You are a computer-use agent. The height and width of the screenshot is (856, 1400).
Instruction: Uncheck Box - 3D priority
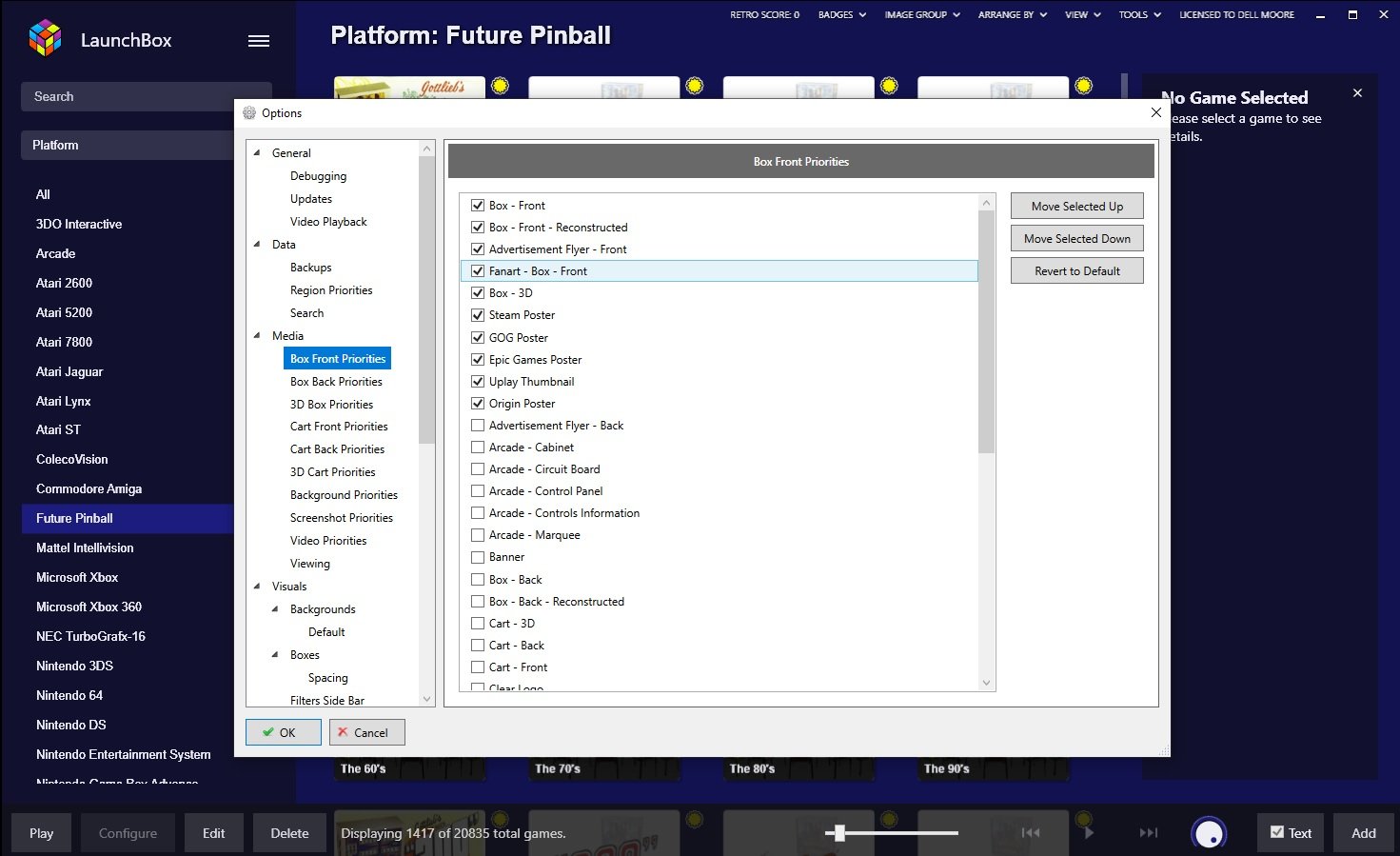point(478,292)
